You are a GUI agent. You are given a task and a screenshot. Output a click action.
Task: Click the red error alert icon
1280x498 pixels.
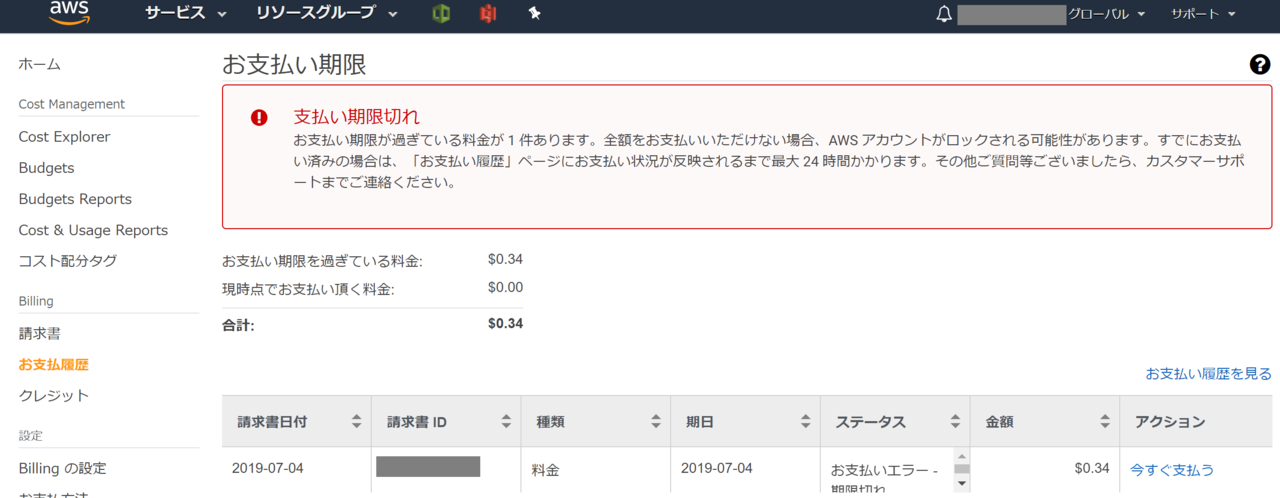click(259, 117)
